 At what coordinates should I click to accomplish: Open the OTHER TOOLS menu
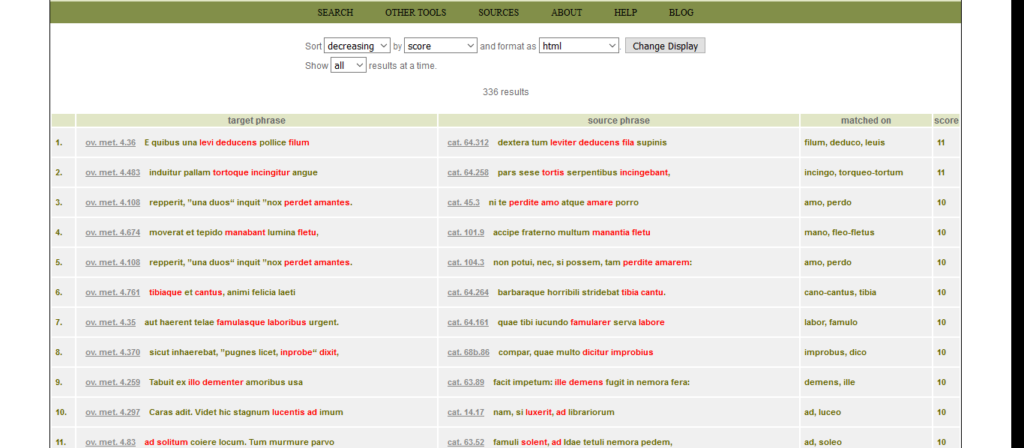pos(415,13)
